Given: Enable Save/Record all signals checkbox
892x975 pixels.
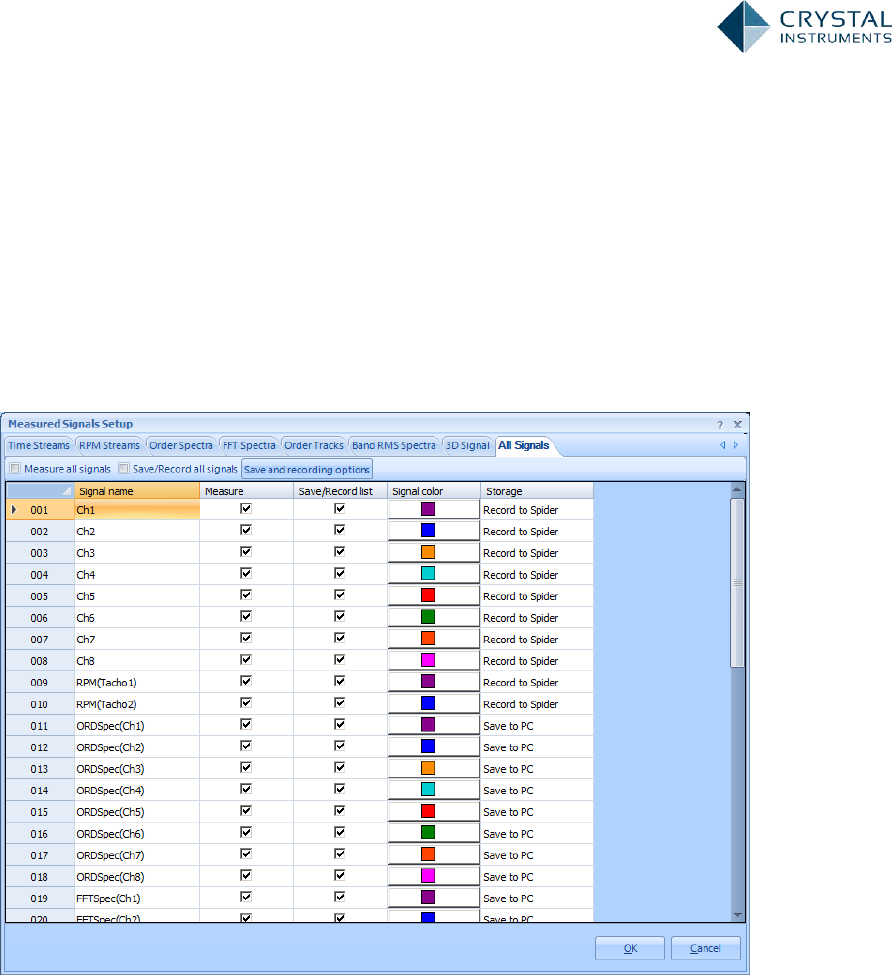Looking at the screenshot, I should pos(124,468).
